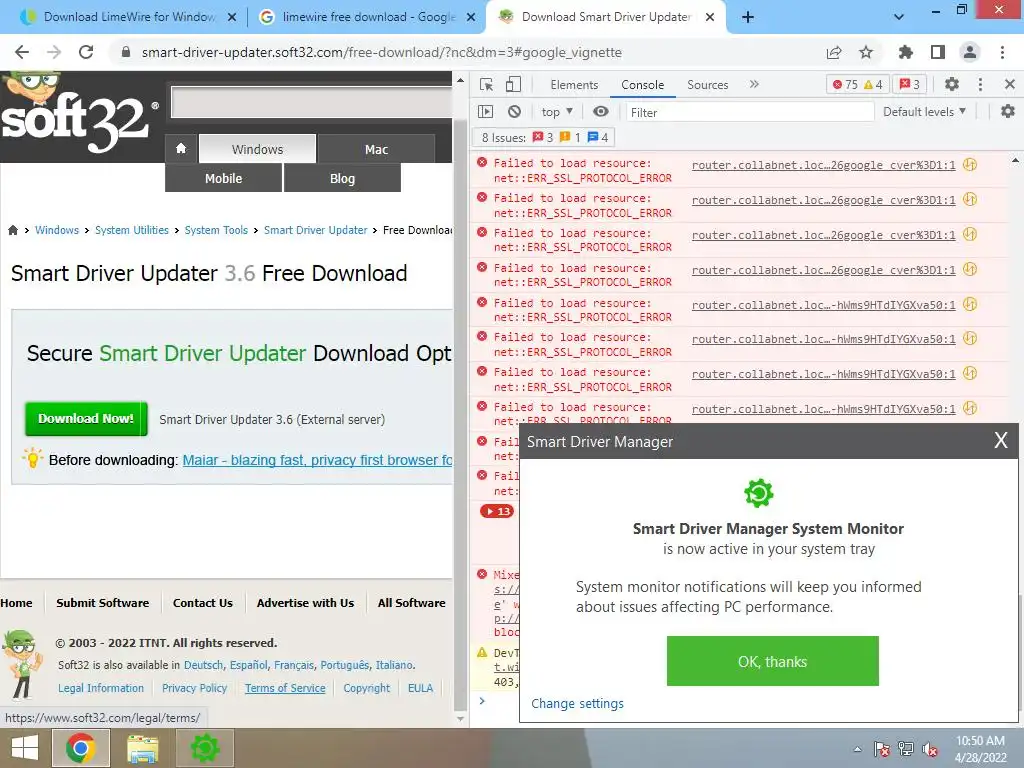Toggle the Chrome side panel icon

[938, 52]
